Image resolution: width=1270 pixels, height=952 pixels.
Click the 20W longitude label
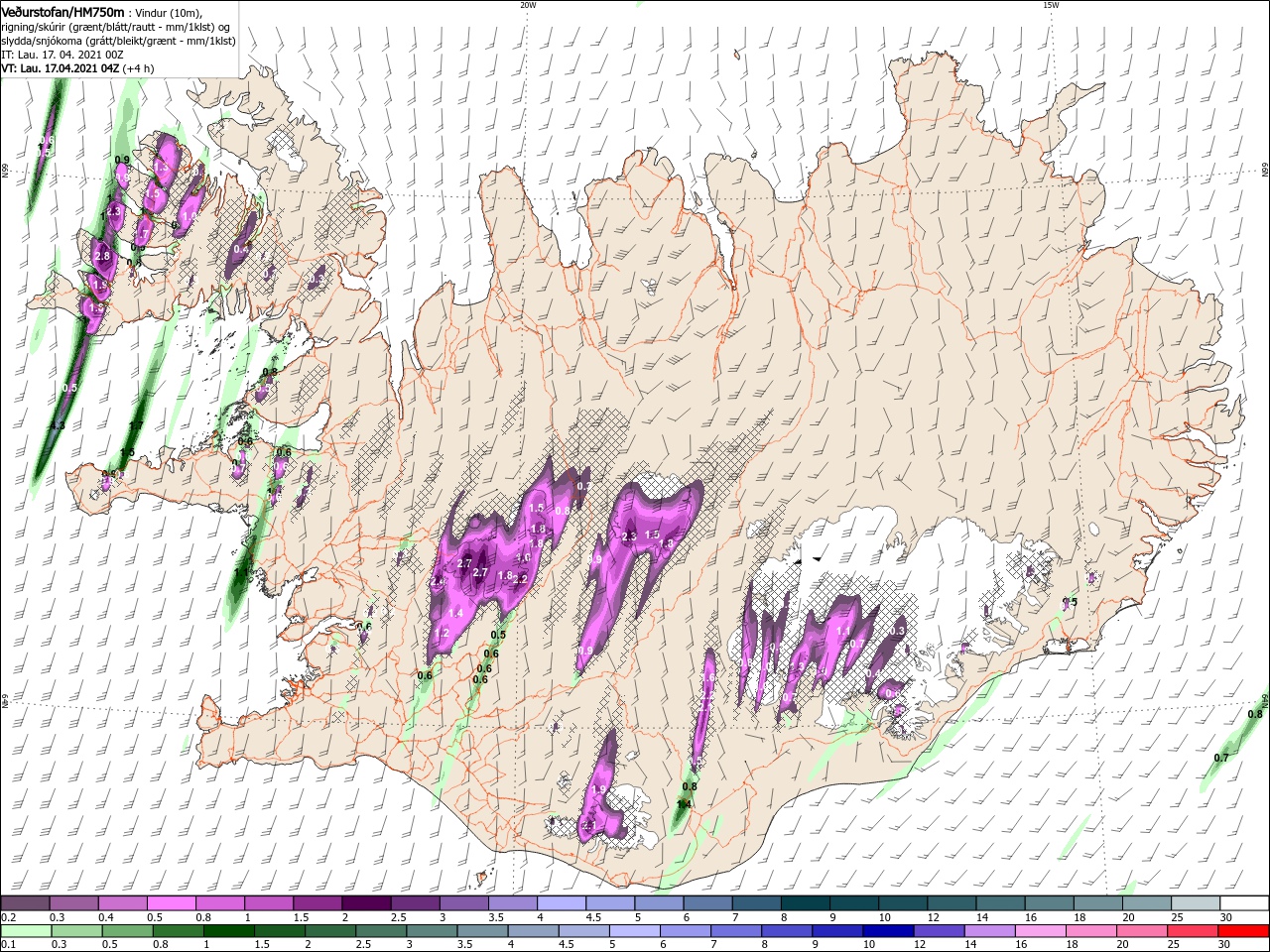528,5
